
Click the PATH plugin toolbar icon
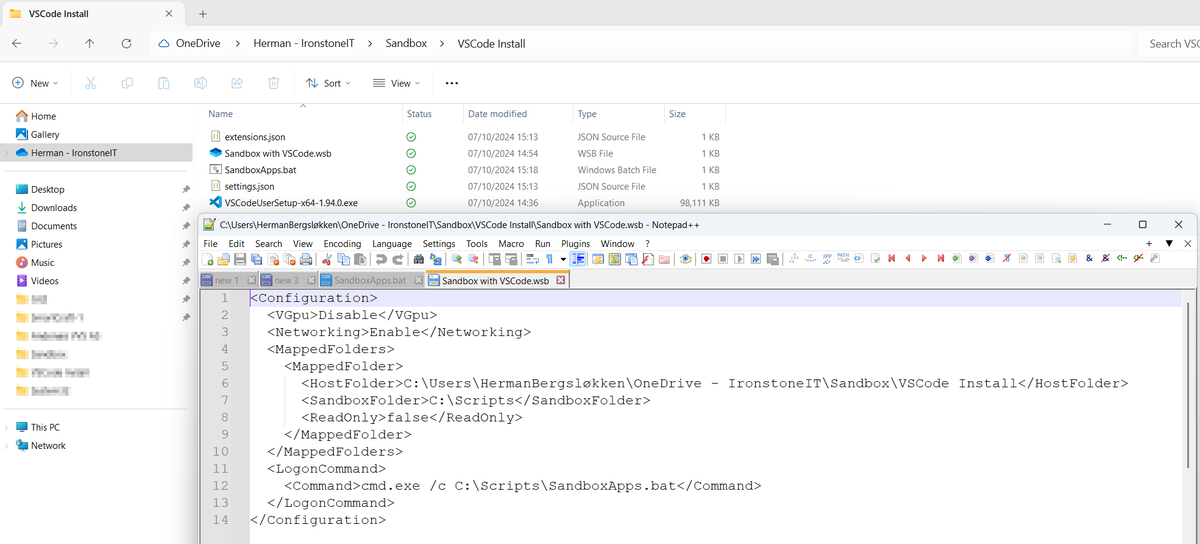(843, 259)
